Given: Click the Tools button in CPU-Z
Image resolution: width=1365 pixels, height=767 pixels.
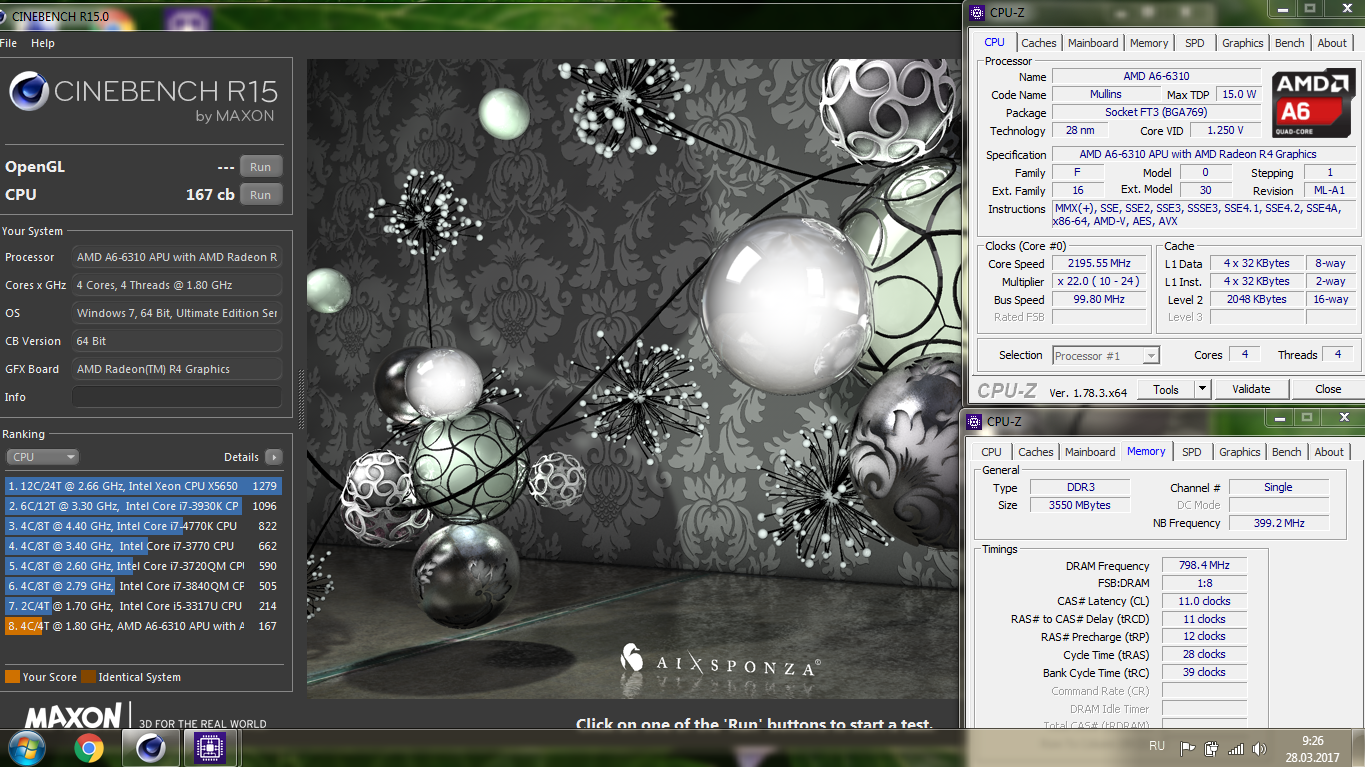Looking at the screenshot, I should pyautogui.click(x=1166, y=389).
